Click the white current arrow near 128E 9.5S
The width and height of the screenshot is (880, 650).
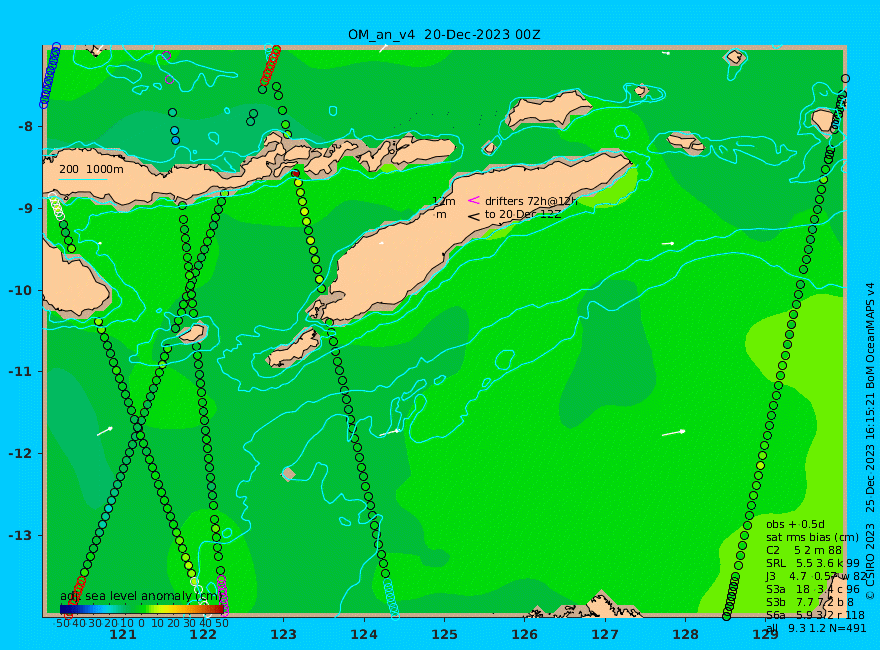(668, 244)
